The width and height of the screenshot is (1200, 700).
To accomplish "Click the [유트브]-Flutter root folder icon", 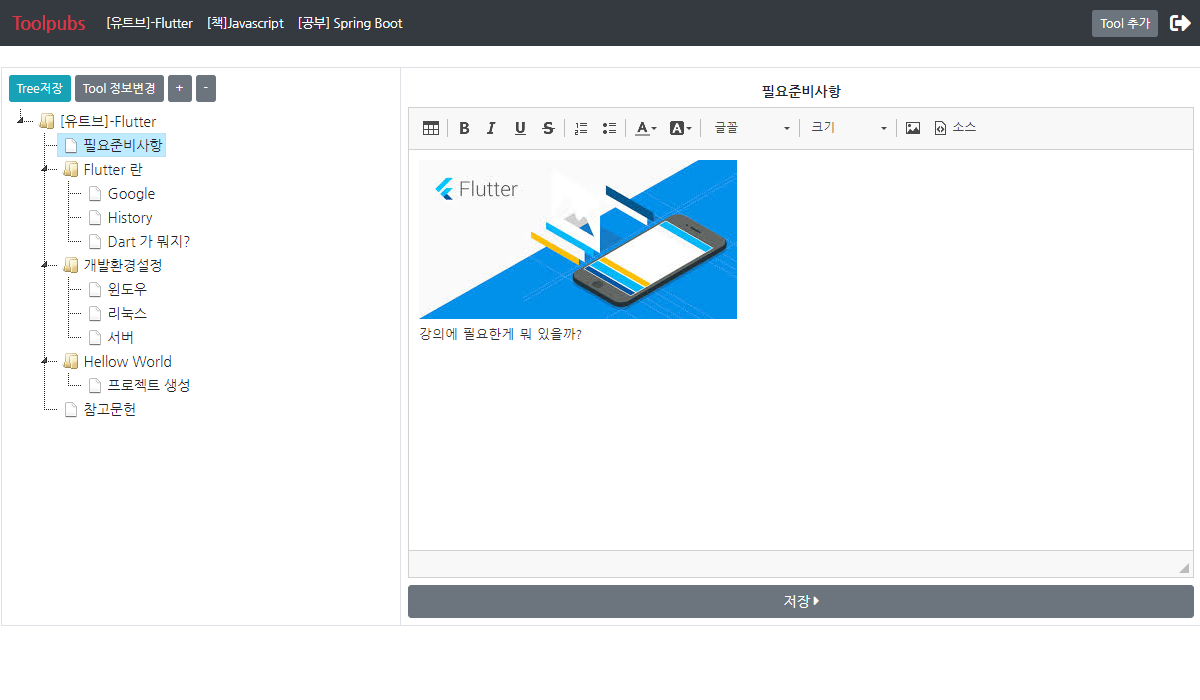I will click(46, 122).
